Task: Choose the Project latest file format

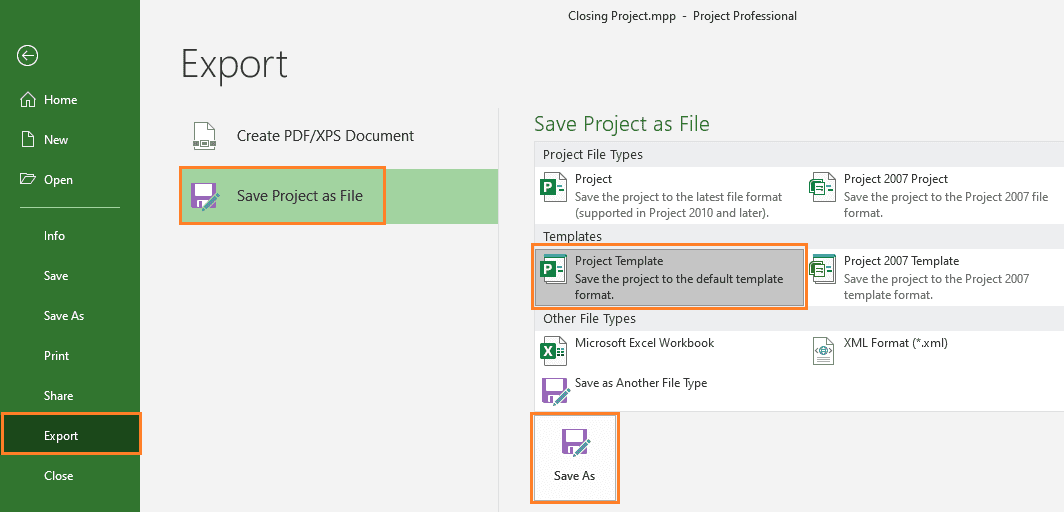Action: coord(669,195)
